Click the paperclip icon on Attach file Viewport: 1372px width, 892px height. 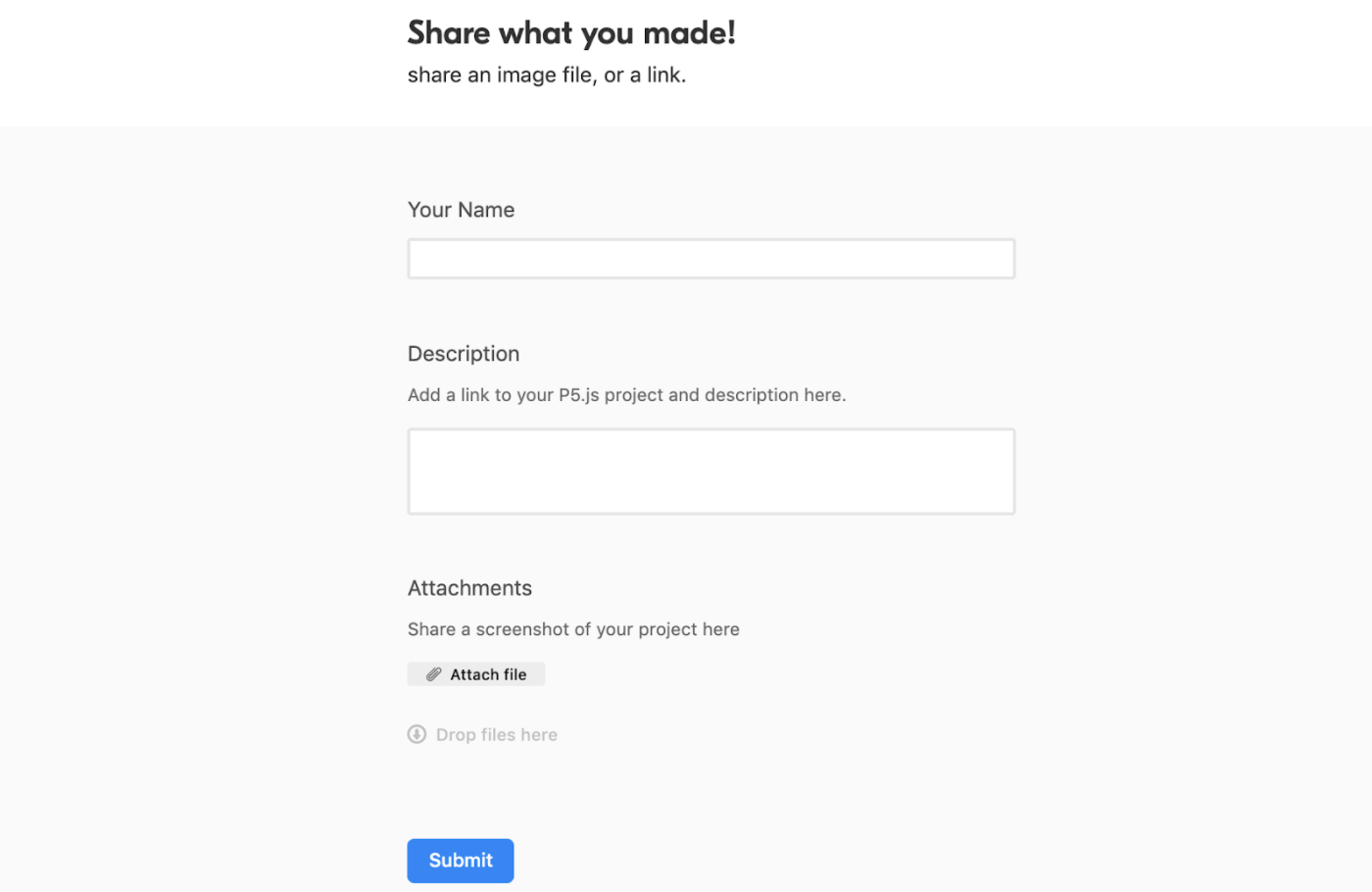point(432,673)
